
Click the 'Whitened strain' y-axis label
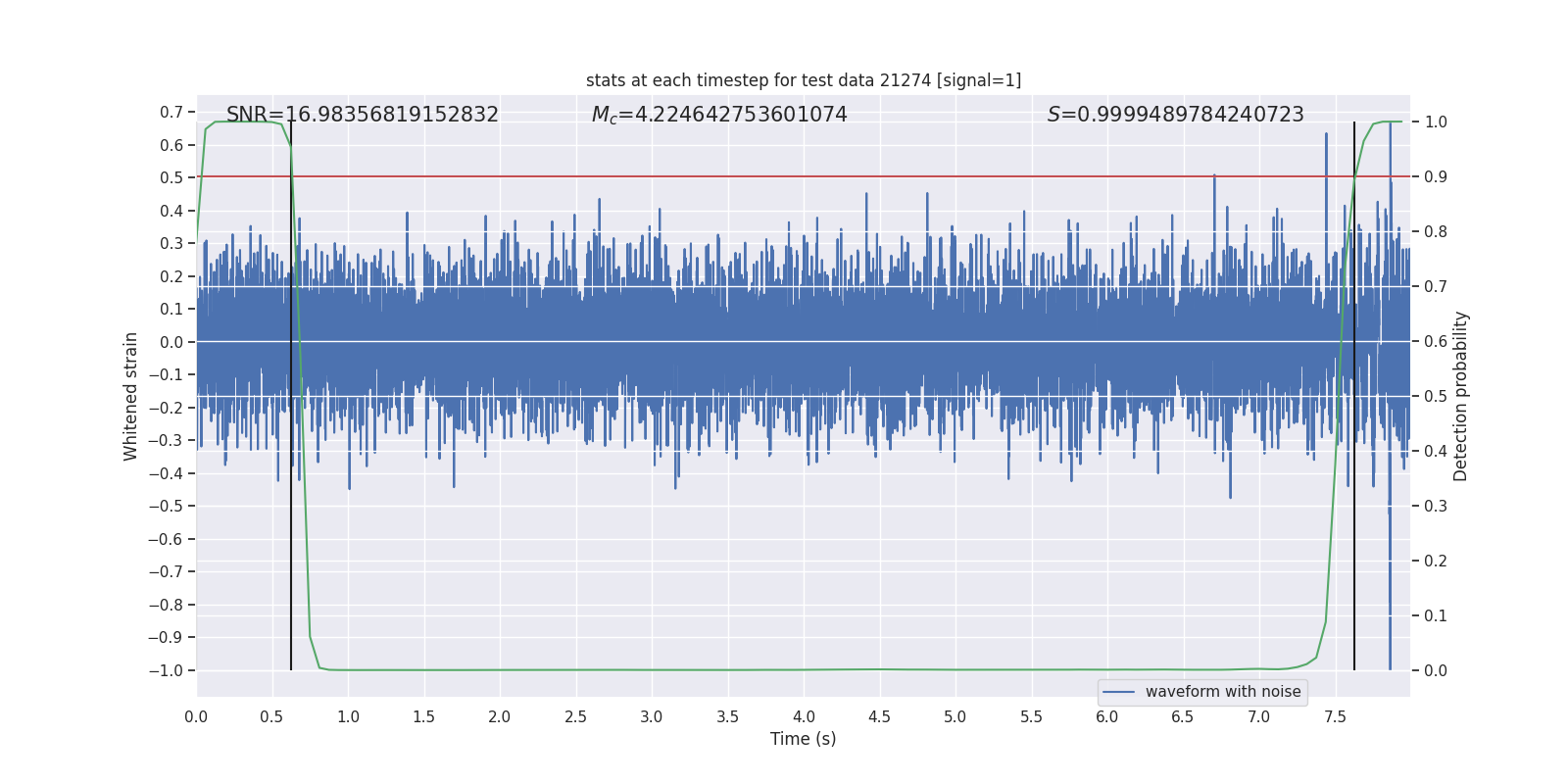[131, 396]
